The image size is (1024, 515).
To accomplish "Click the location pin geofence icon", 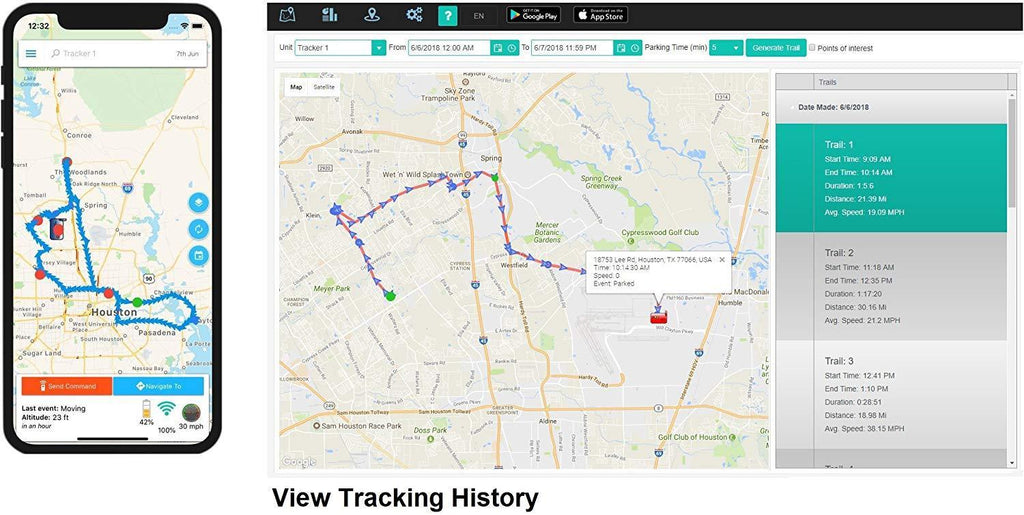I will pos(372,15).
